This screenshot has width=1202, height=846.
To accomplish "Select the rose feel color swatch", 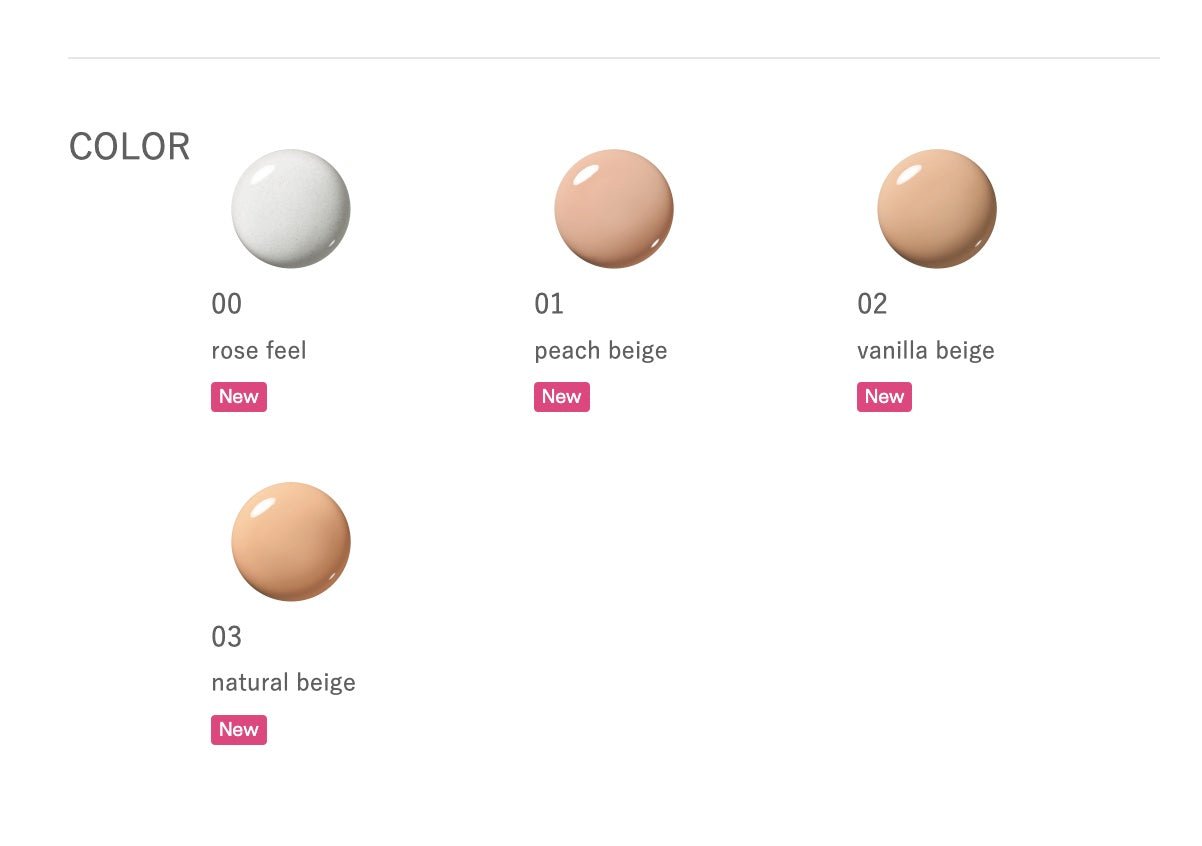I will click(x=291, y=209).
